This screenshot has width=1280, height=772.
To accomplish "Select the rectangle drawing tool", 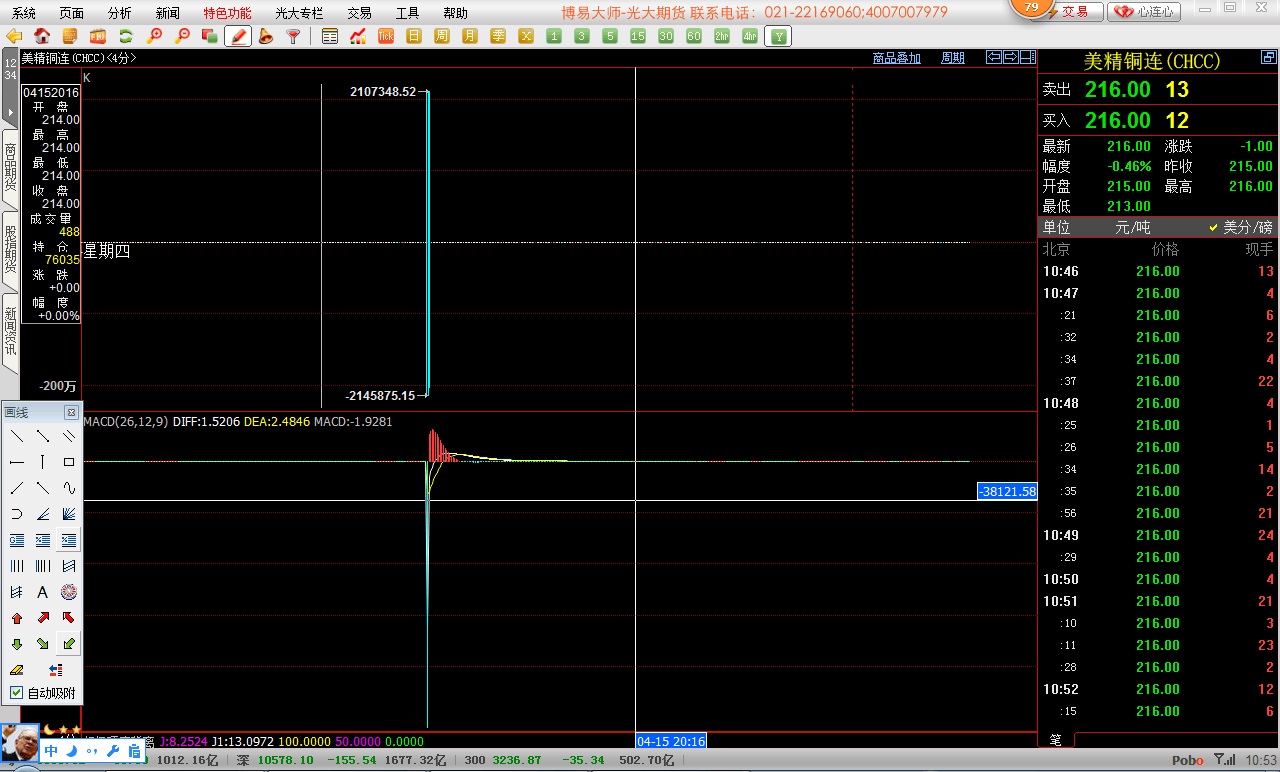I will (69, 462).
